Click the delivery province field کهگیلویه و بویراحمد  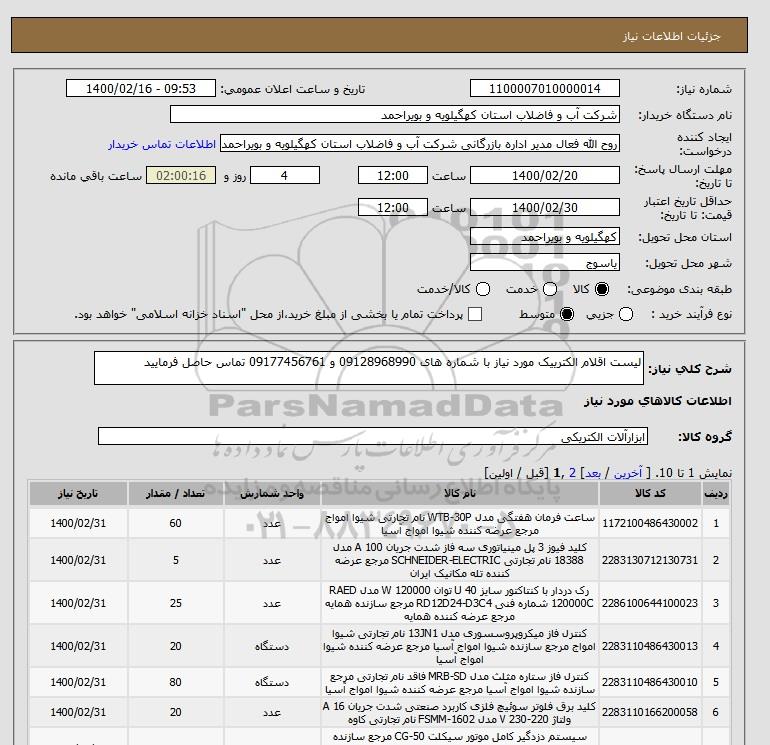(545, 237)
